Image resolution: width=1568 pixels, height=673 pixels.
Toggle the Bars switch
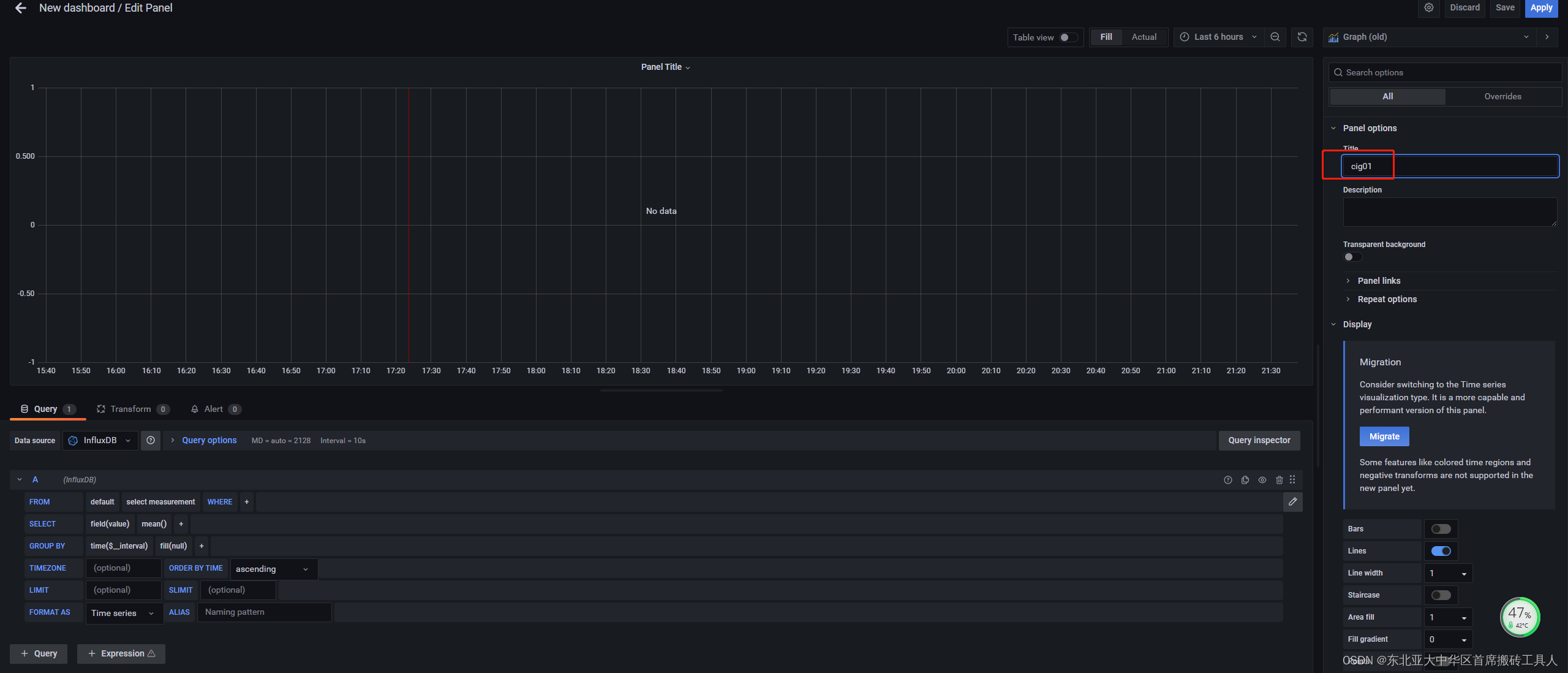point(1441,529)
